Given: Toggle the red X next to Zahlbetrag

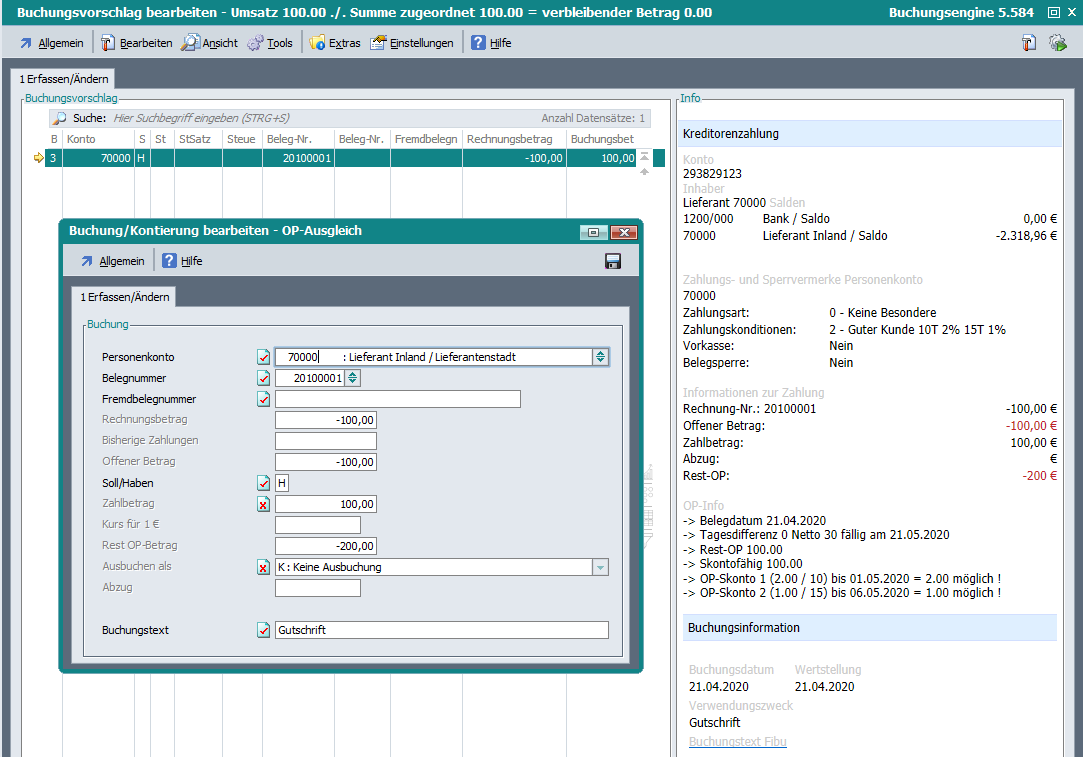Looking at the screenshot, I should tap(264, 504).
